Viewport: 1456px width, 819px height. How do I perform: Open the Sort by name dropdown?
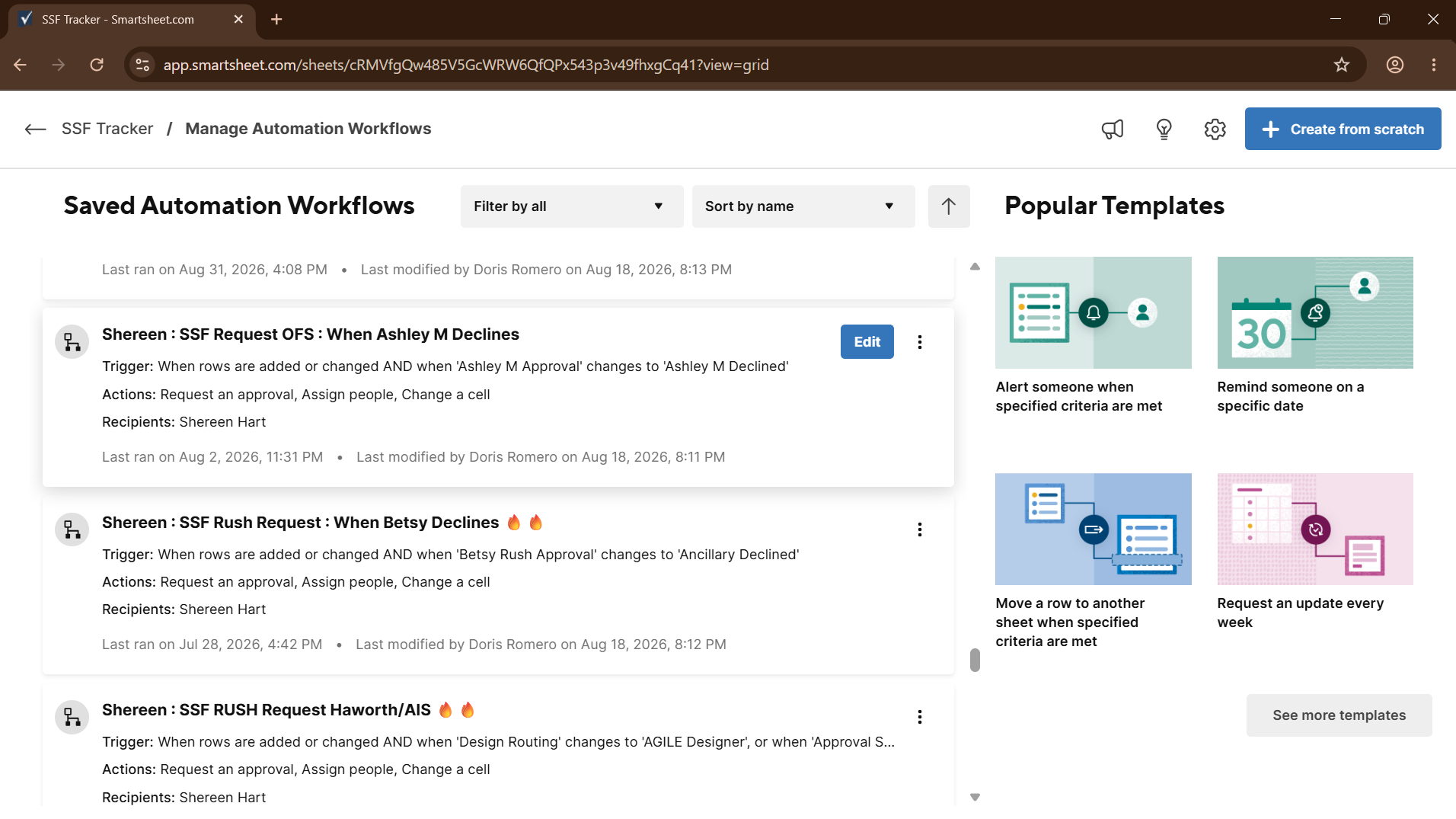click(x=803, y=206)
